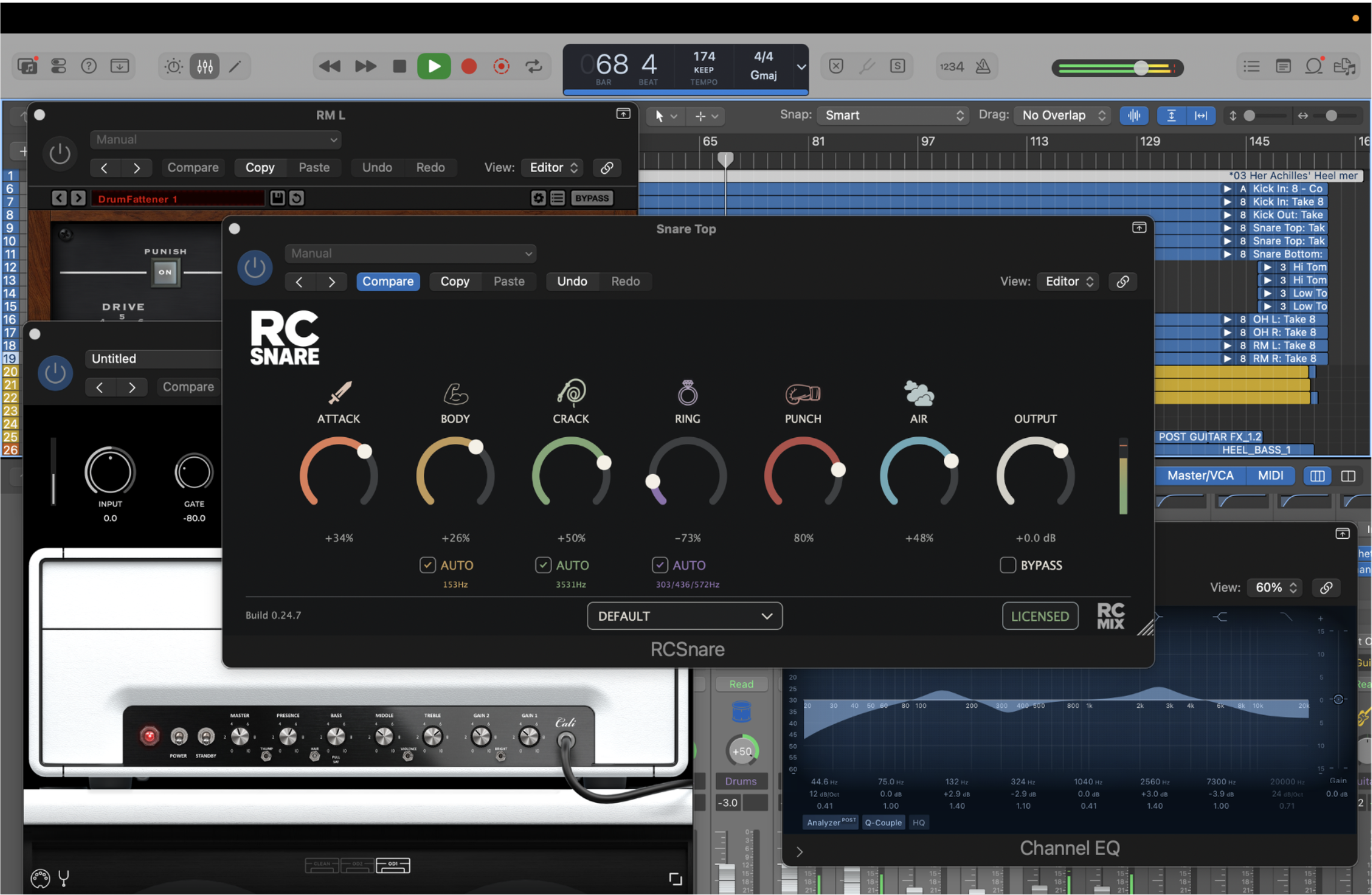Click Copy in Snare Top window
Viewport: 1372px width, 895px height.
pyautogui.click(x=455, y=281)
